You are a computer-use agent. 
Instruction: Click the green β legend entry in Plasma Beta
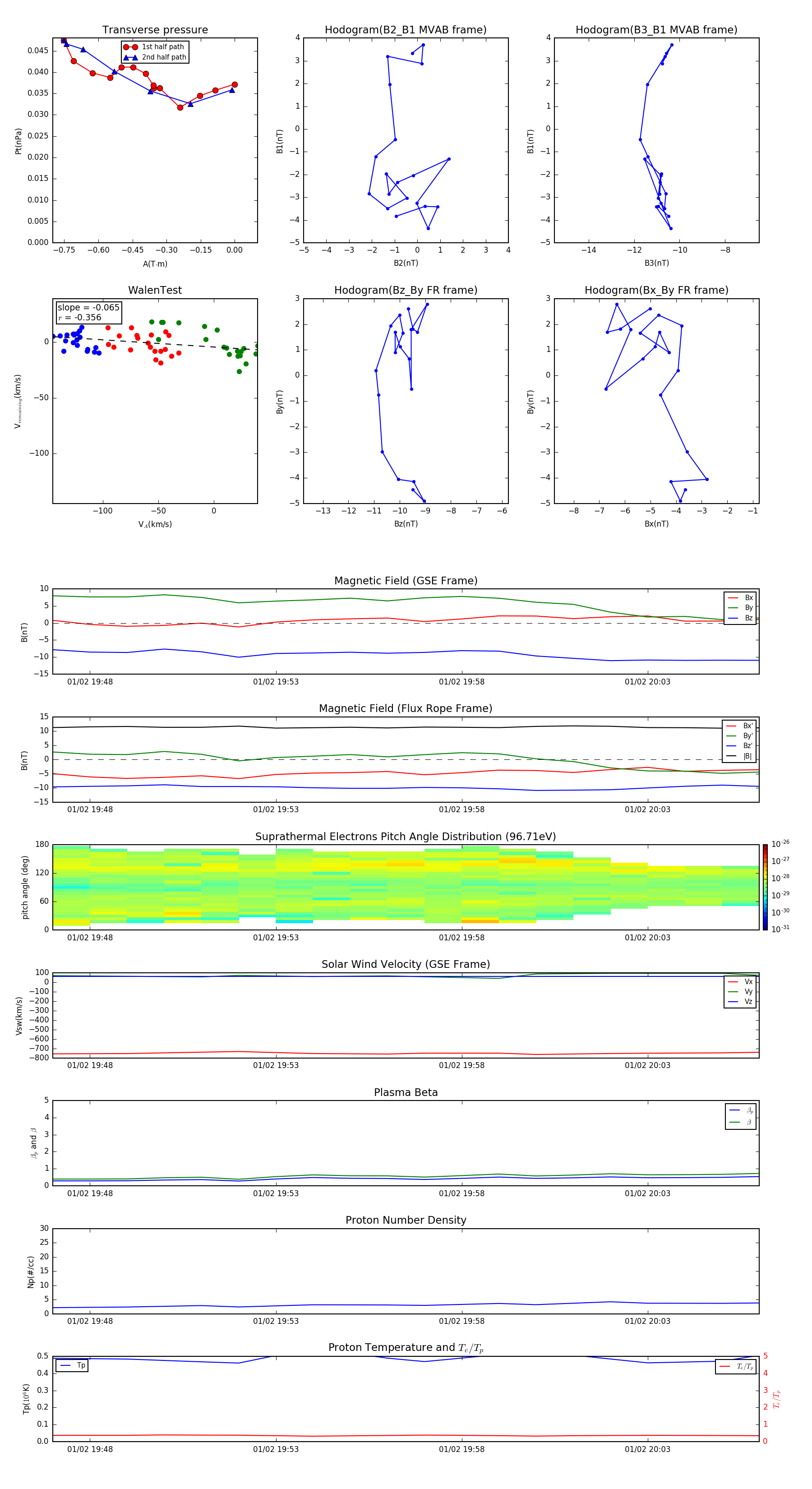click(741, 1122)
